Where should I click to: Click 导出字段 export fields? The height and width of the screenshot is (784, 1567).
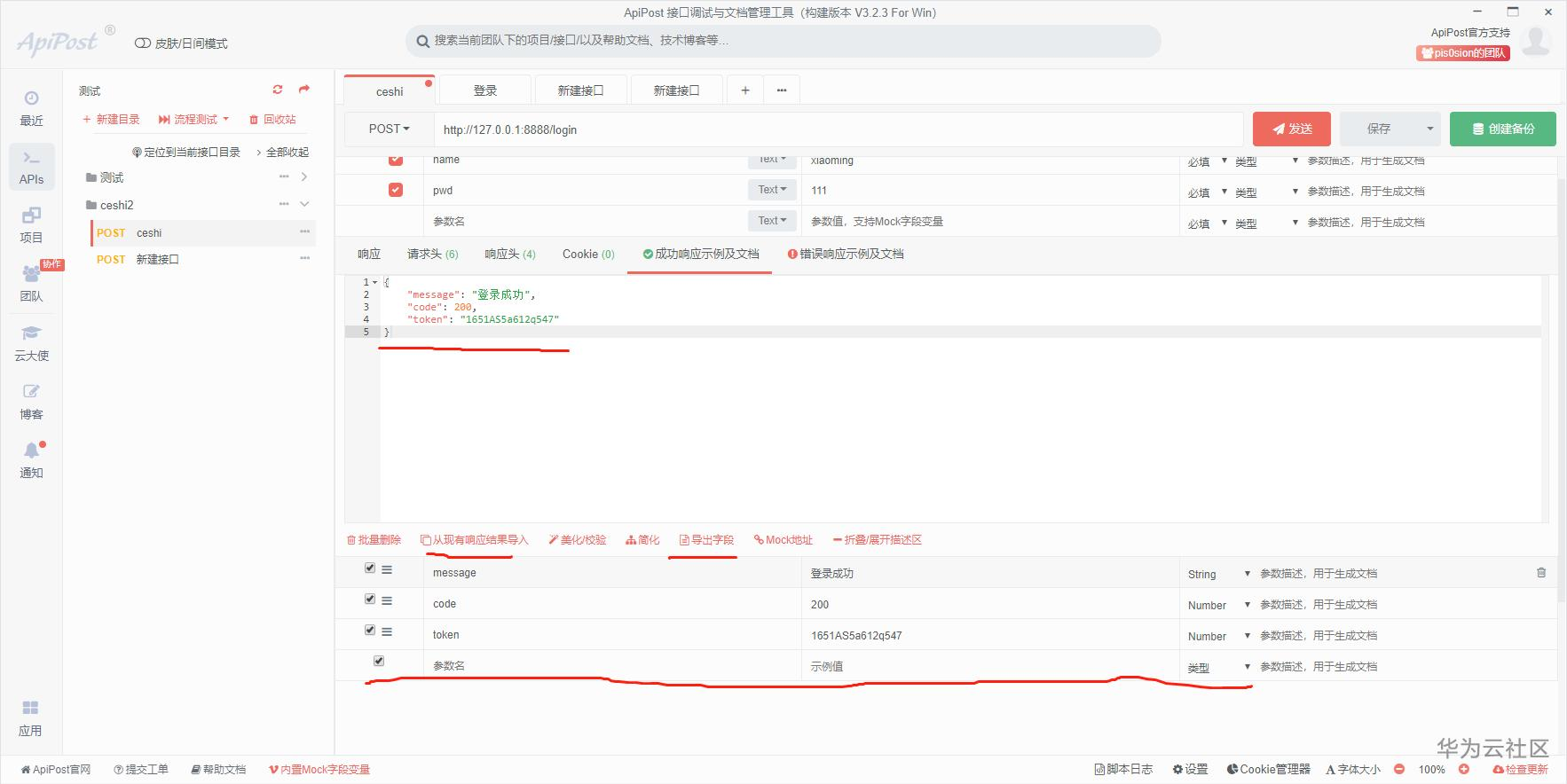706,539
